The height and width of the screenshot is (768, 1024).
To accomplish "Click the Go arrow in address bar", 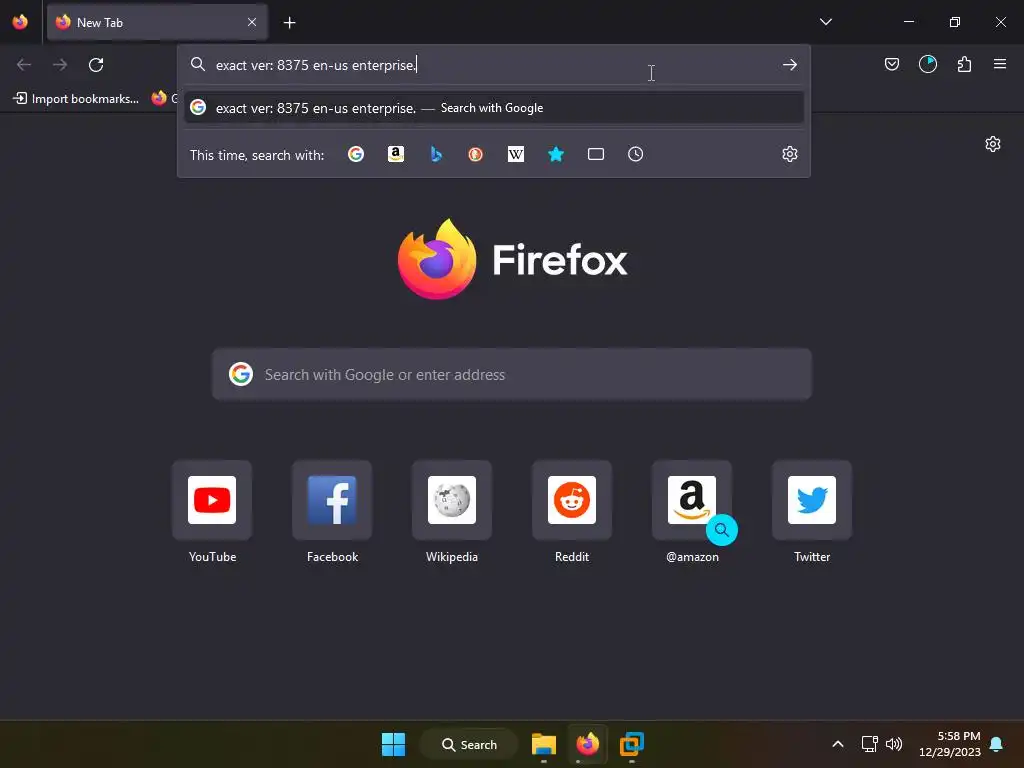I will pos(790,65).
